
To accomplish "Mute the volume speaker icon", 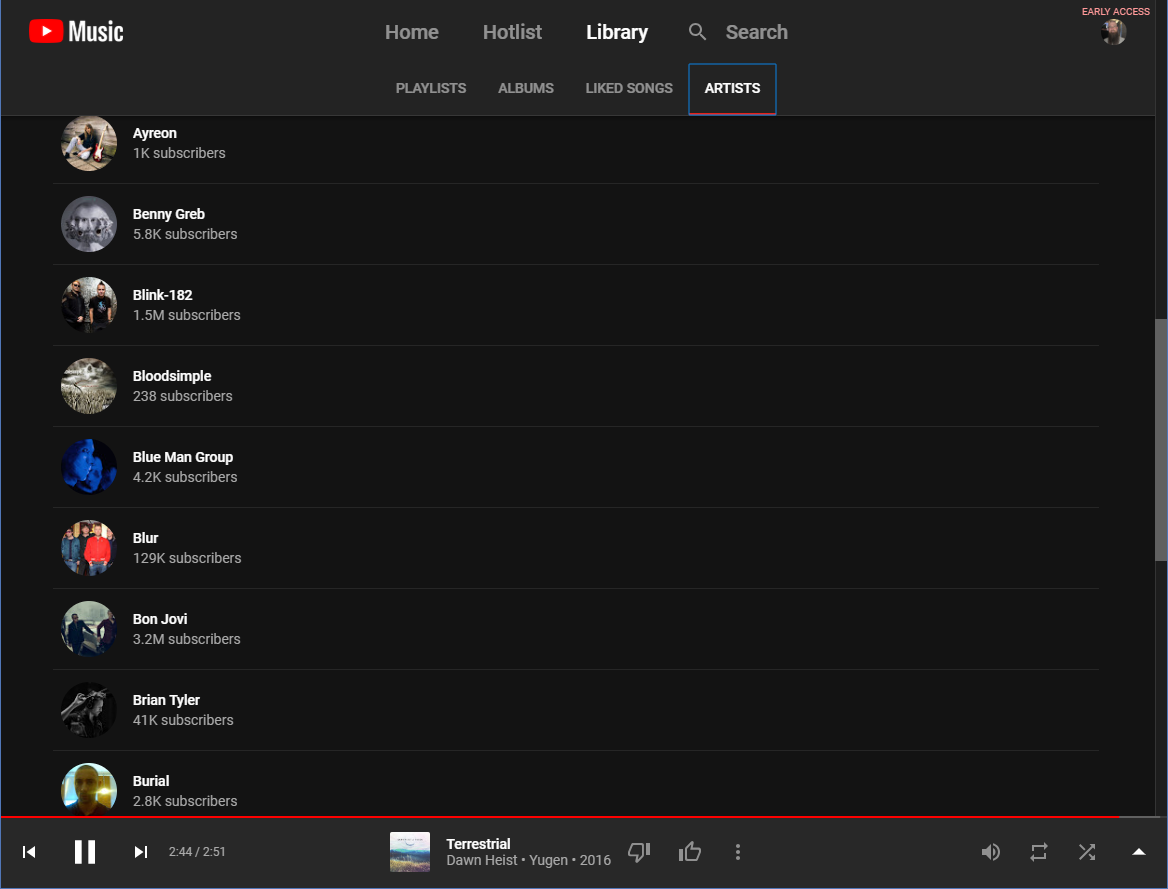I will 990,852.
